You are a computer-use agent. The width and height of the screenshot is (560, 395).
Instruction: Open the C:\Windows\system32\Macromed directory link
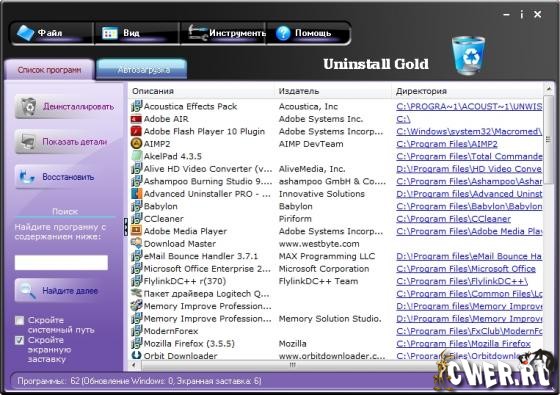[x=469, y=131]
